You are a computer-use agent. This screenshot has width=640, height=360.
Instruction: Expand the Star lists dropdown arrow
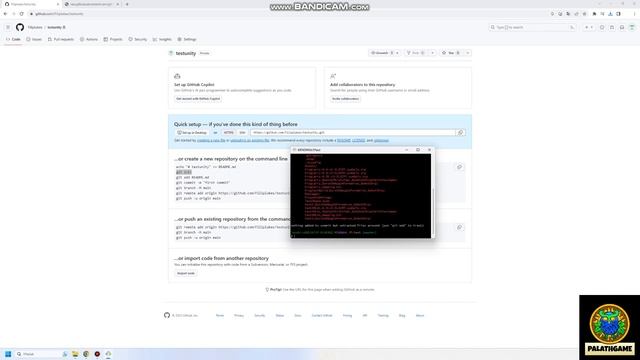pyautogui.click(x=468, y=53)
